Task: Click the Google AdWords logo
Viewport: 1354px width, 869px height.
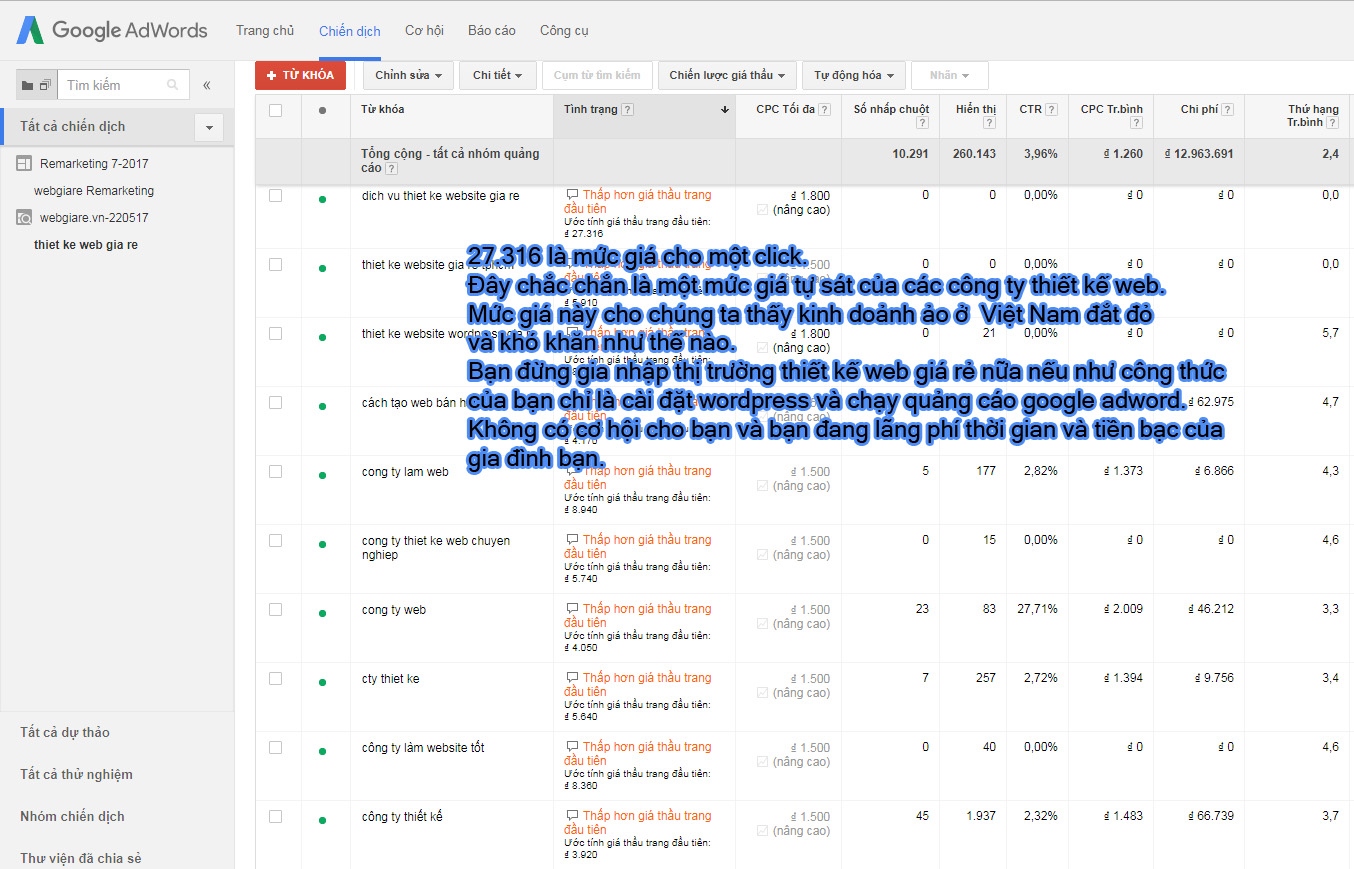Action: click(x=112, y=30)
